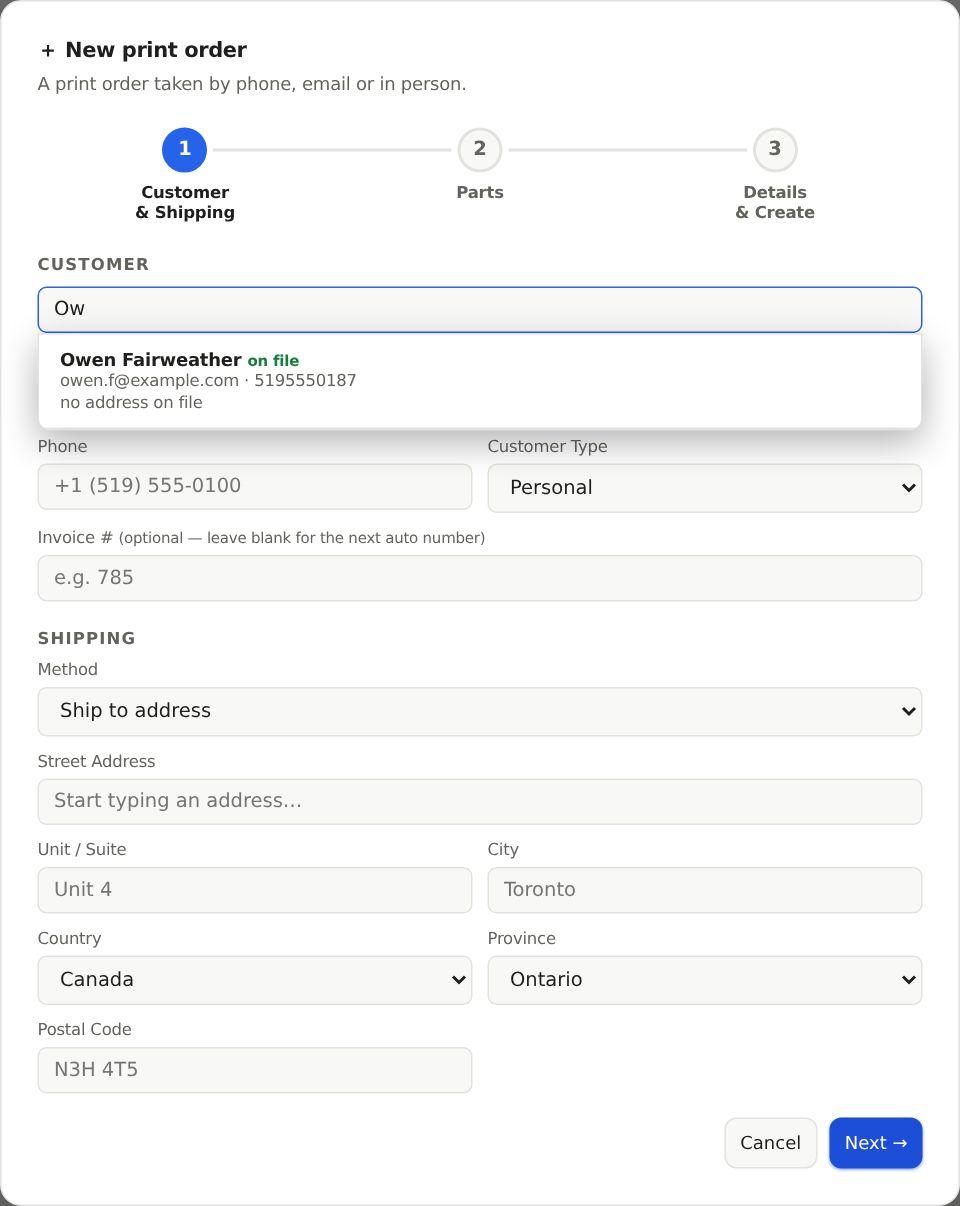Cancel the new print order

click(770, 1143)
